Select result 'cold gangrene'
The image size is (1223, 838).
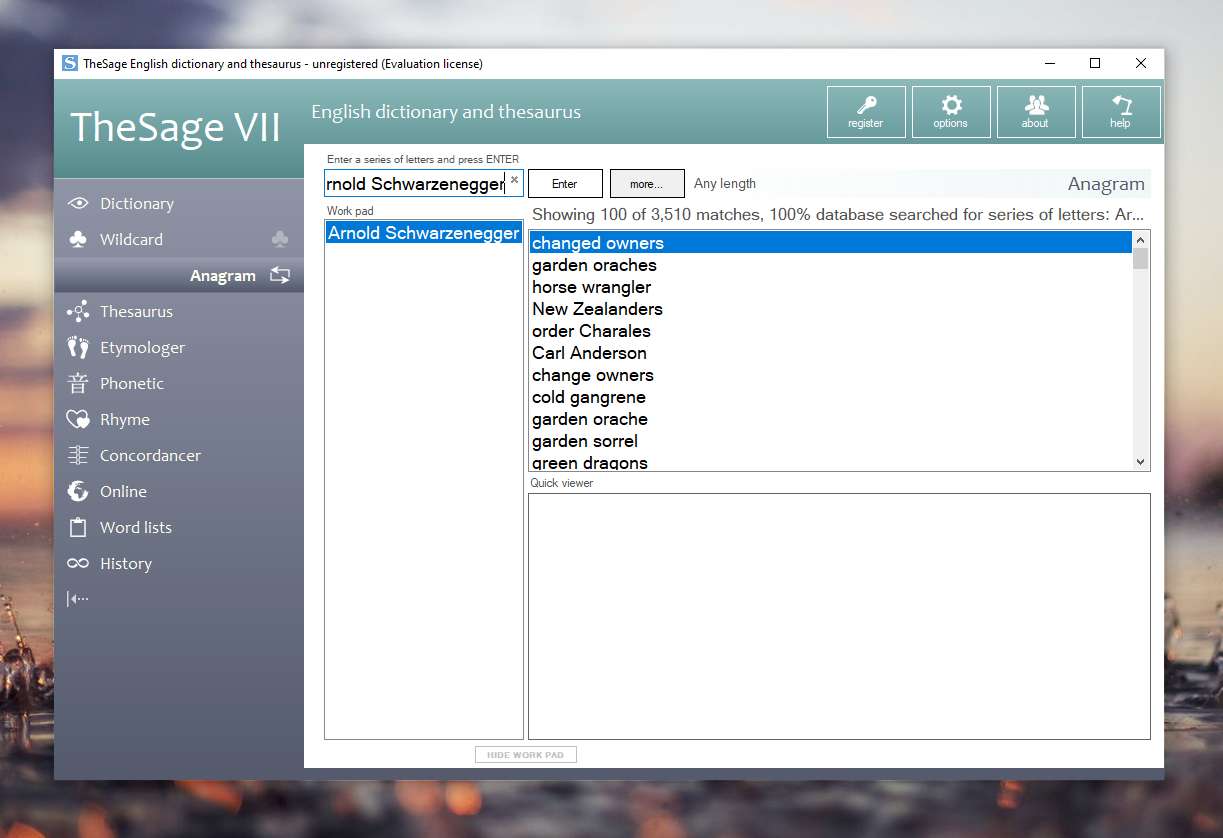click(830, 397)
